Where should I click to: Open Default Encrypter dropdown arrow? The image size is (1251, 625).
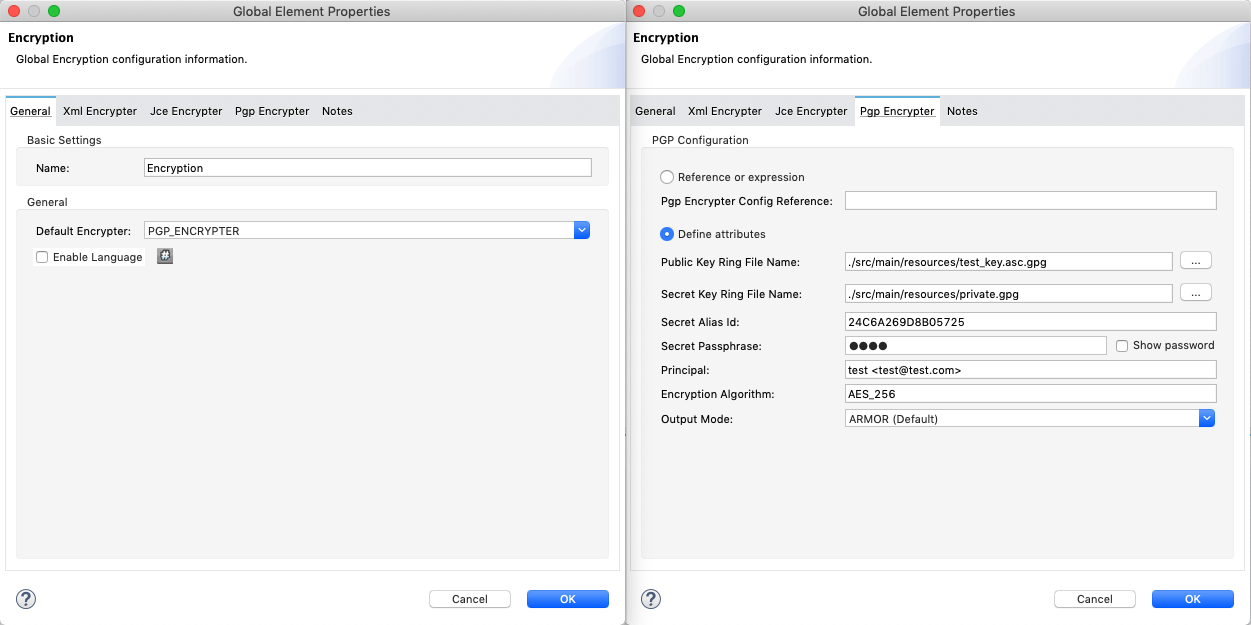(581, 230)
